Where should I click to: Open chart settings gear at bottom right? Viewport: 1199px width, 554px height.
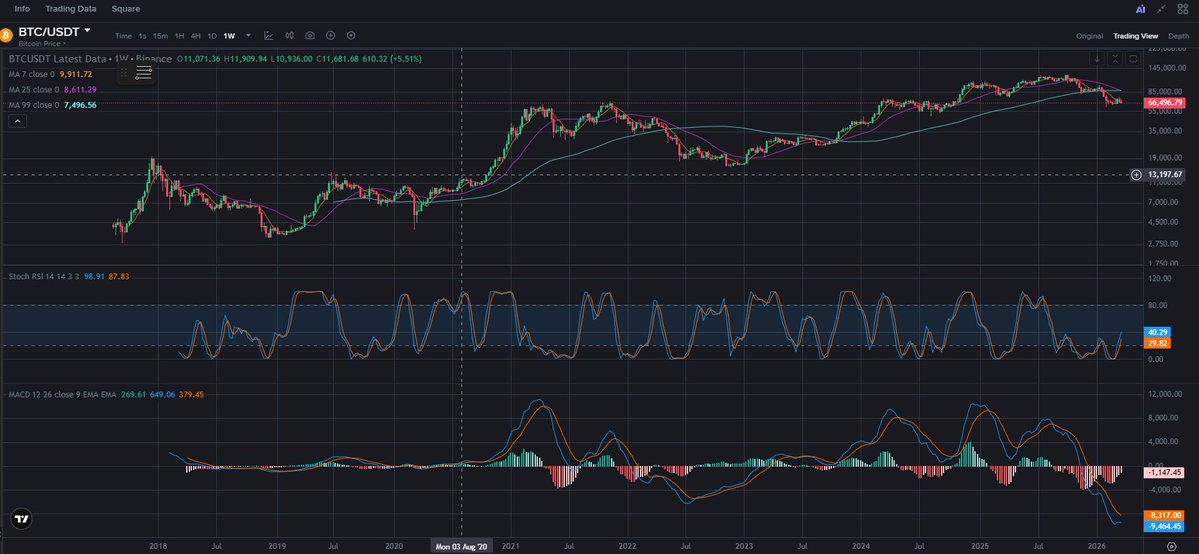1170,546
